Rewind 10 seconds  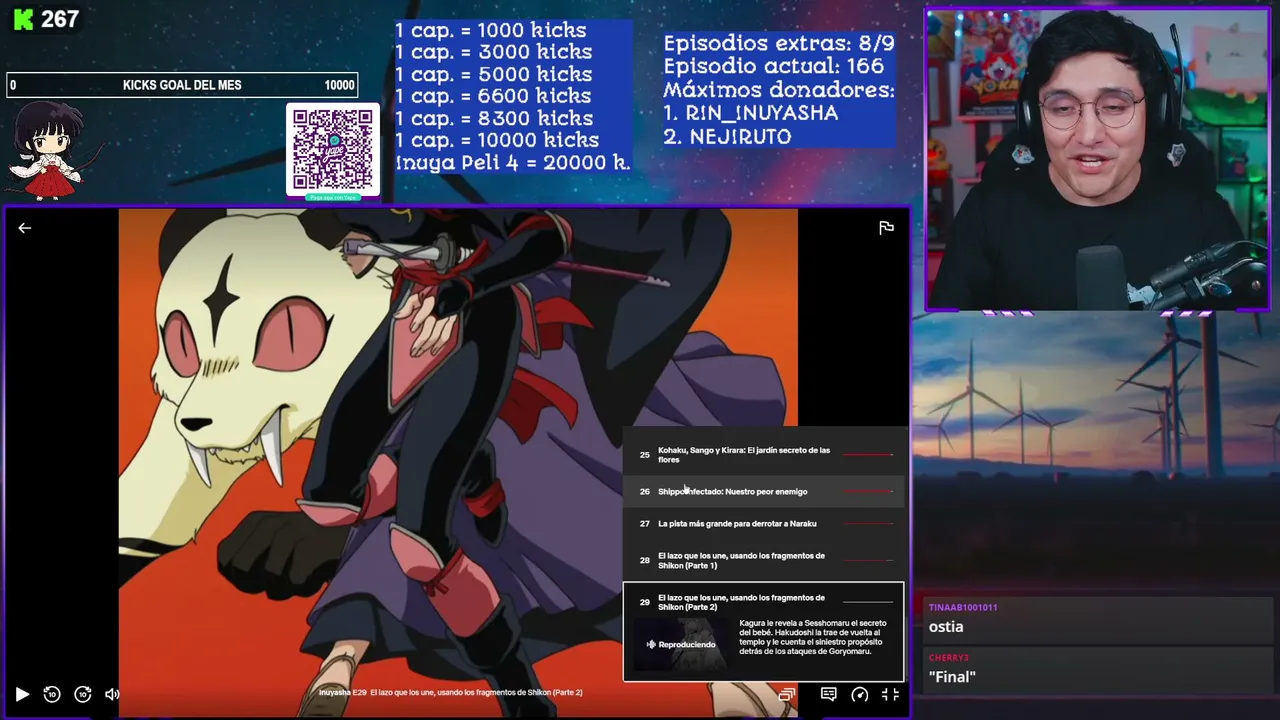52,694
